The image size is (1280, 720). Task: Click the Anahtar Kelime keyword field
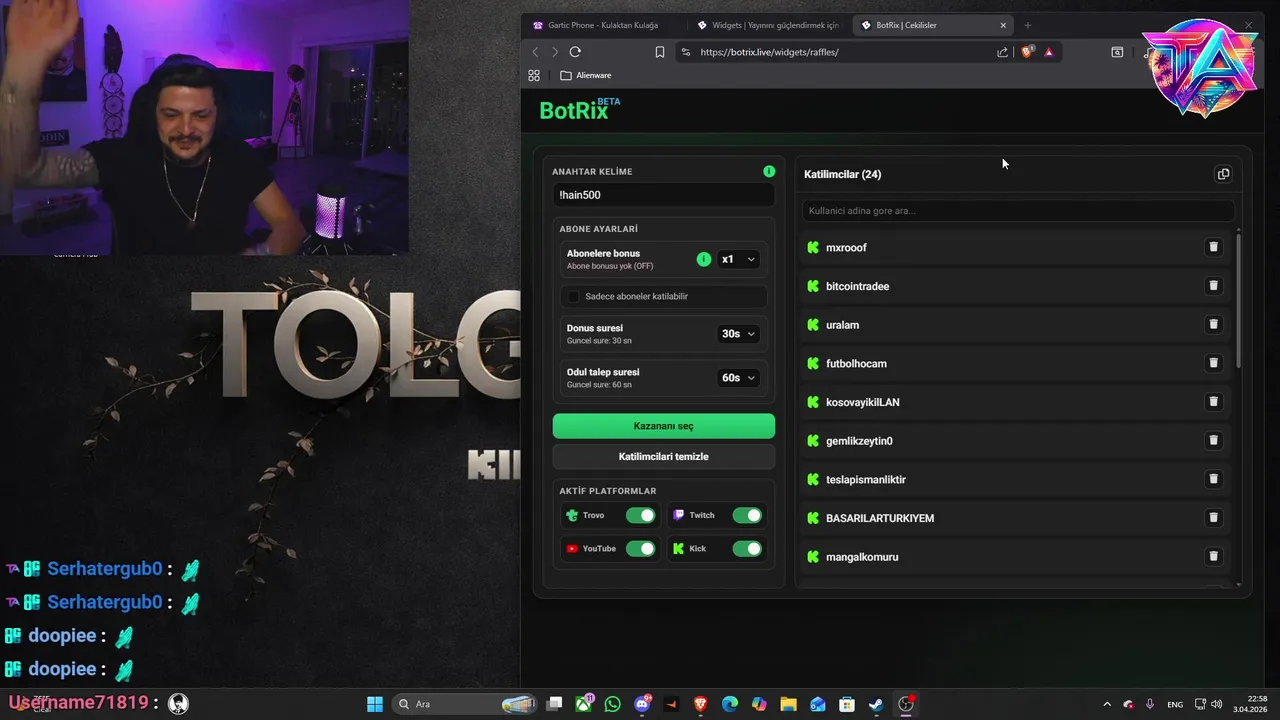pos(664,195)
